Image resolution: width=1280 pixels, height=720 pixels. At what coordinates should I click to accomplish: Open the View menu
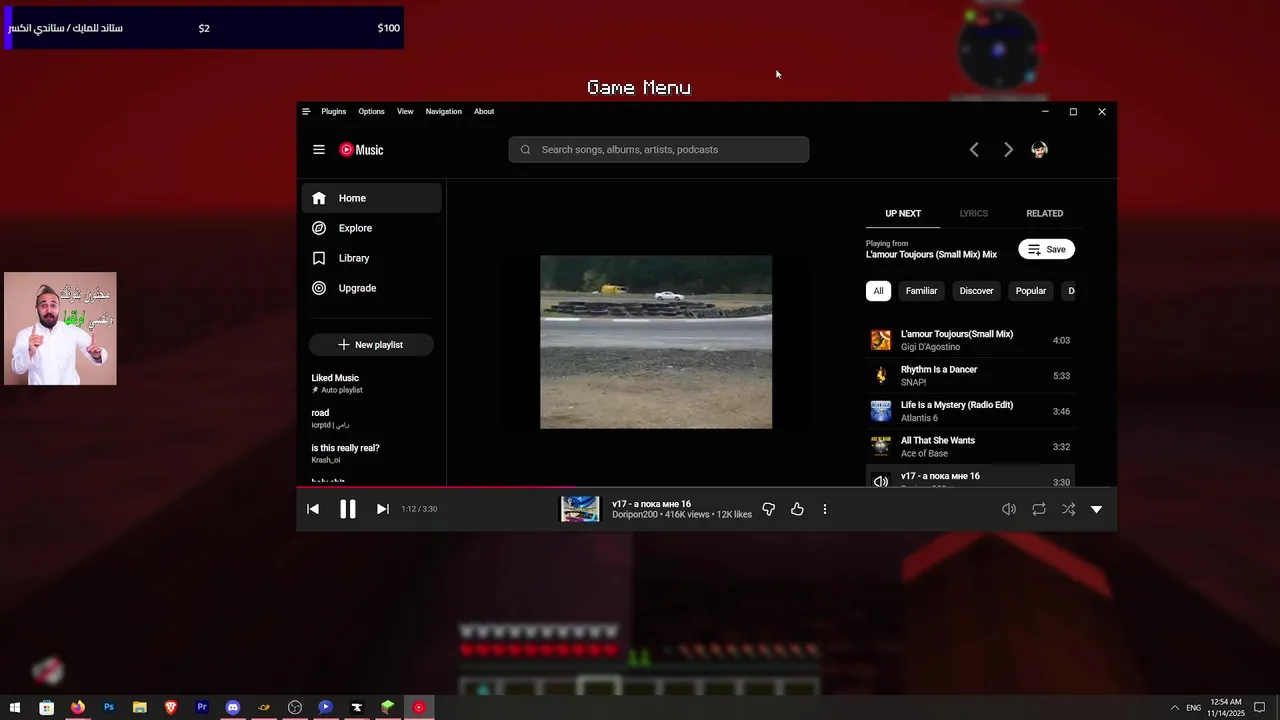405,112
